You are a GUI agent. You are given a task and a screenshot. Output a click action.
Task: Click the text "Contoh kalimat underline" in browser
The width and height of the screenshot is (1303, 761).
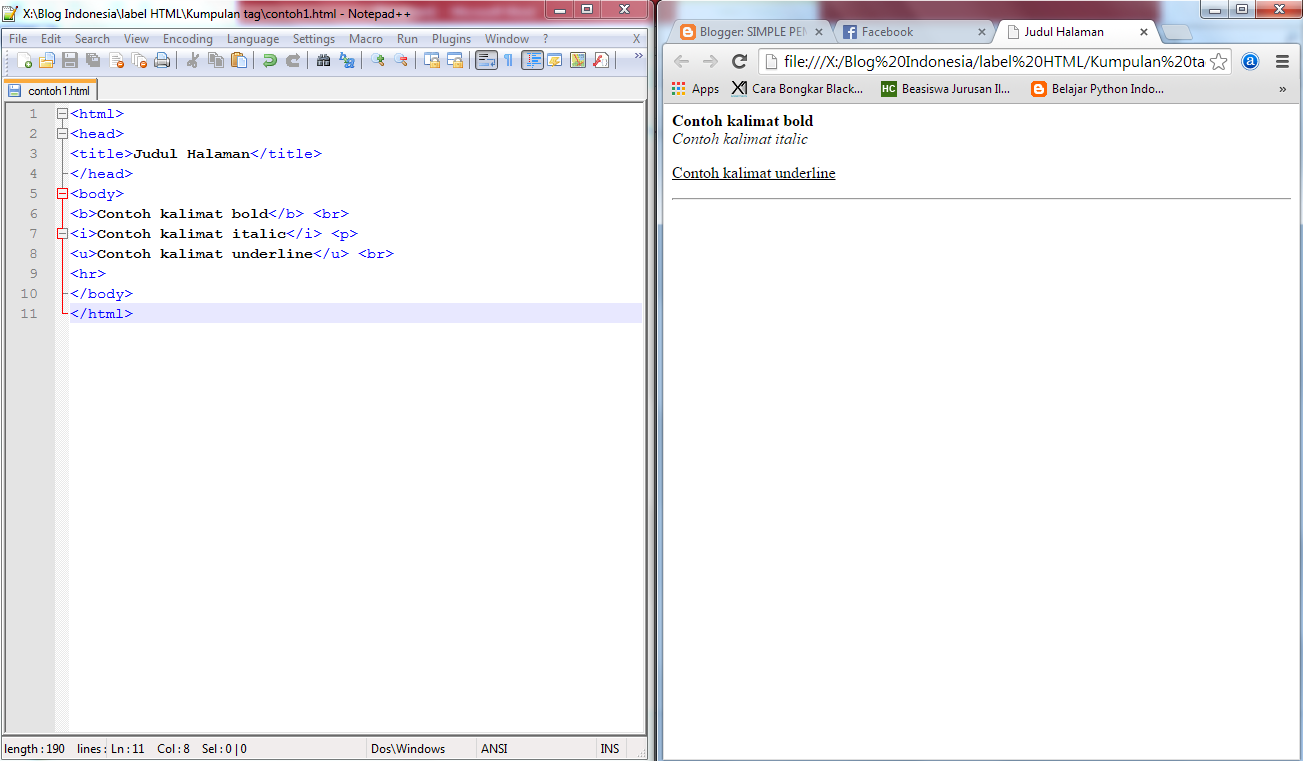coord(754,173)
